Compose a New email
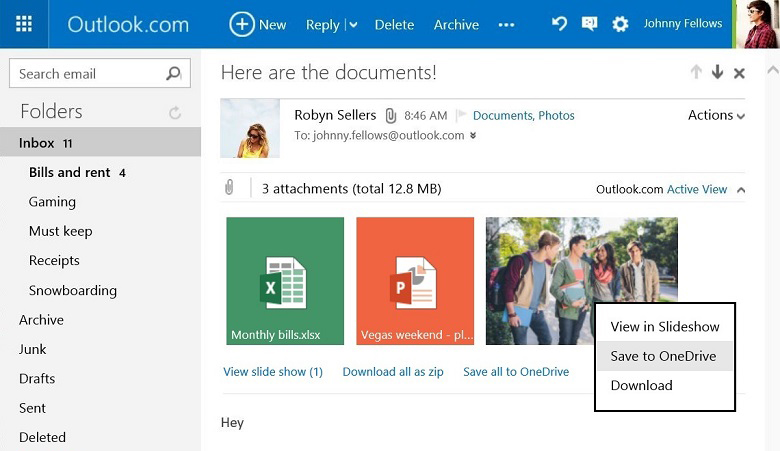Viewport: 780px width, 451px height. 258,24
